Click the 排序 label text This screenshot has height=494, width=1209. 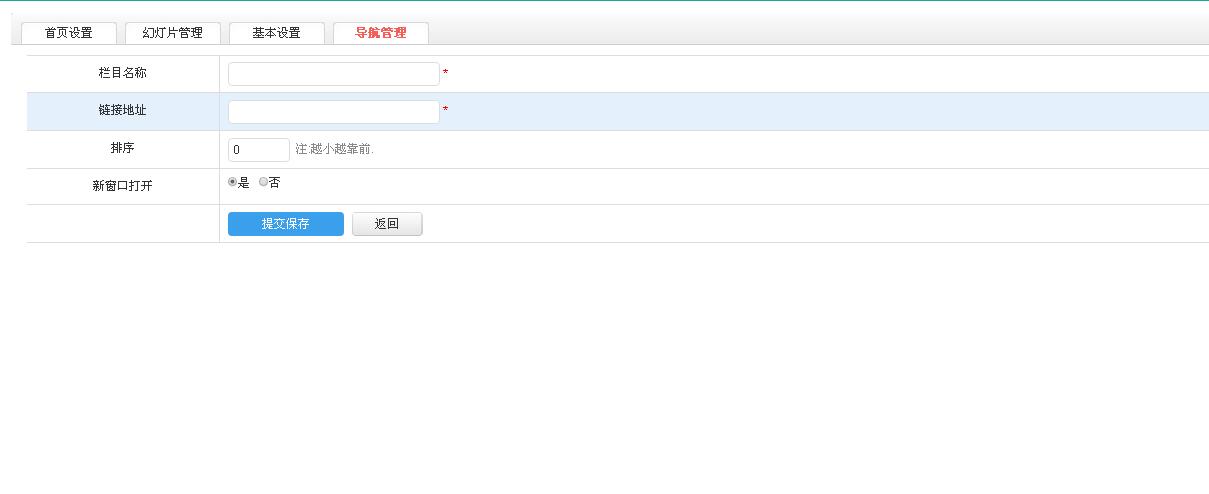pyautogui.click(x=123, y=148)
